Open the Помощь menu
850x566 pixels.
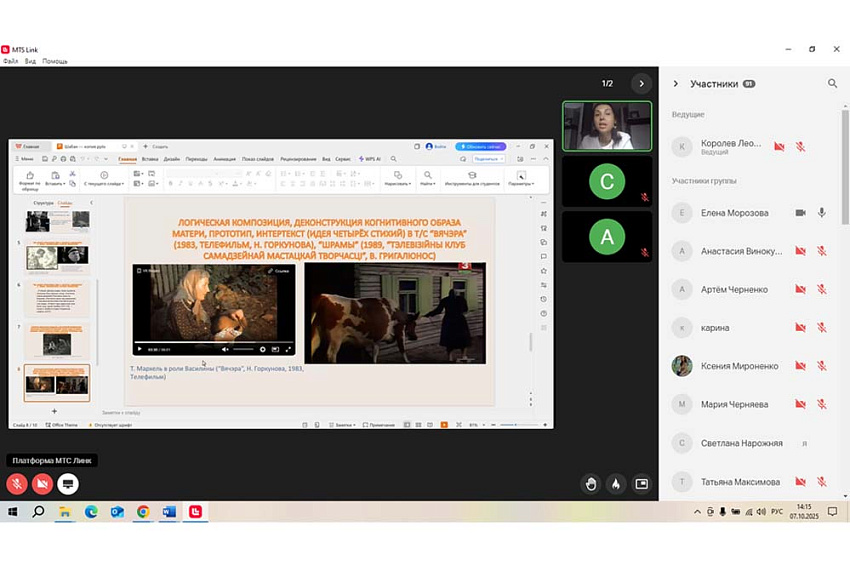tap(55, 61)
